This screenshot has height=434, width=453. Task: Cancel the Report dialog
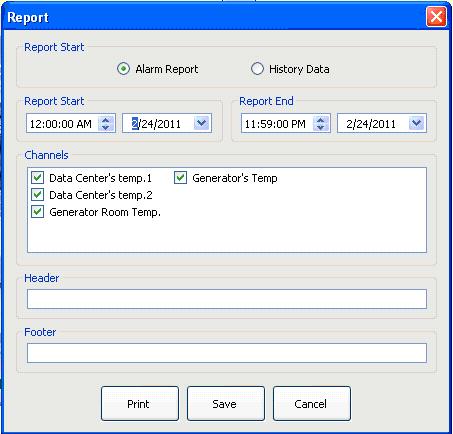(312, 404)
